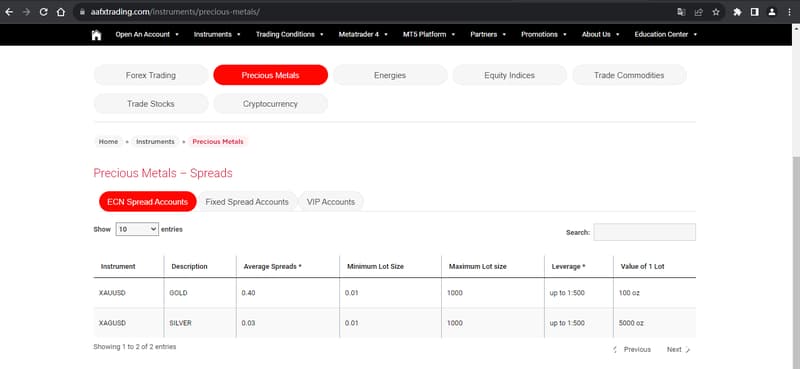Reload the page
The height and width of the screenshot is (369, 800).
[43, 12]
